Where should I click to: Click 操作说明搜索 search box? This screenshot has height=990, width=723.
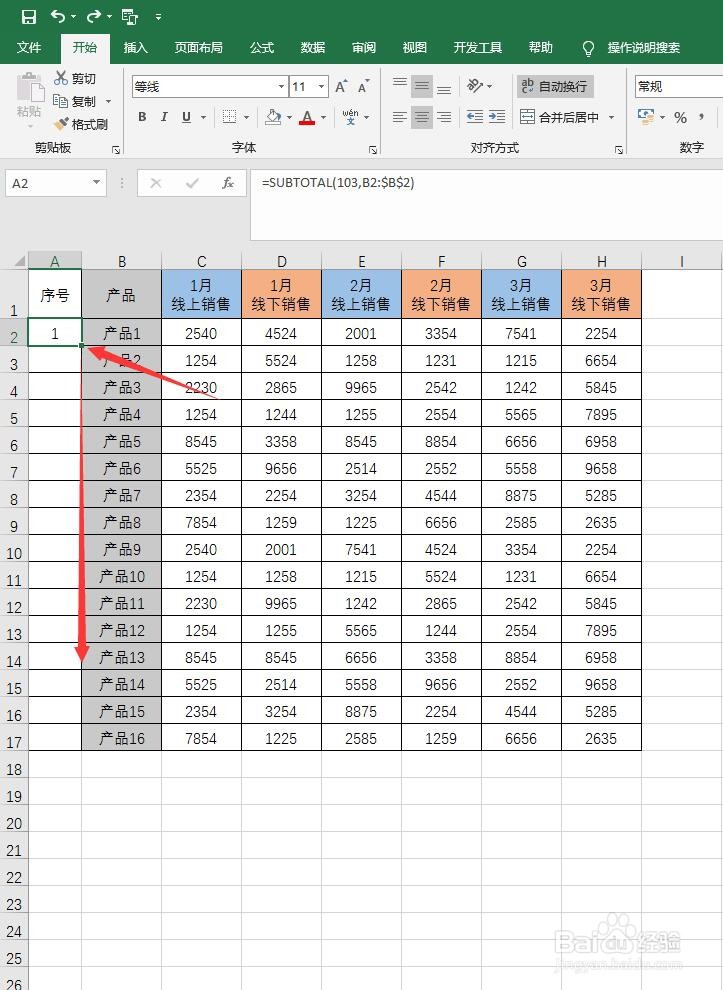(643, 48)
